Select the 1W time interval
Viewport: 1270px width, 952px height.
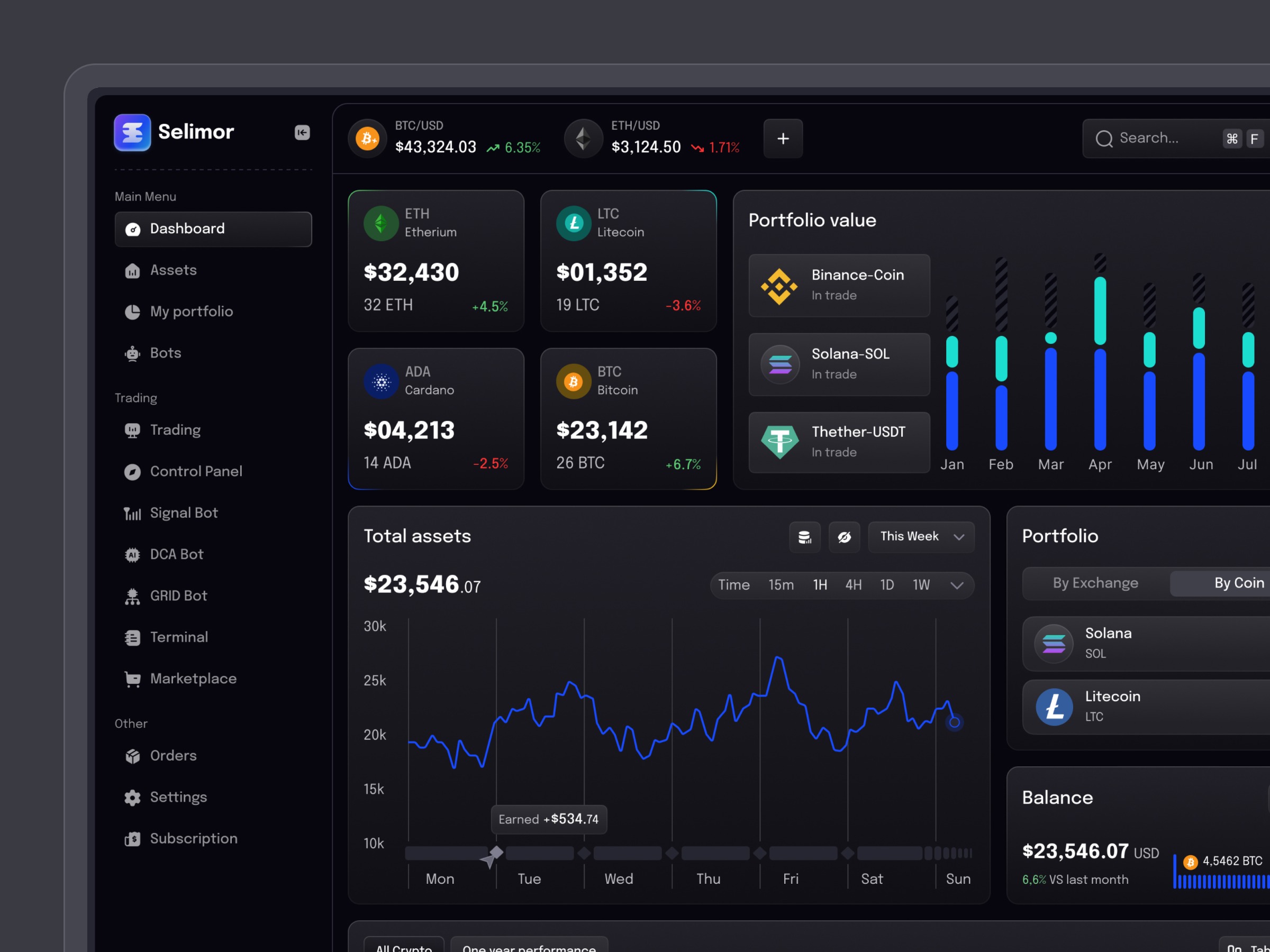click(921, 585)
